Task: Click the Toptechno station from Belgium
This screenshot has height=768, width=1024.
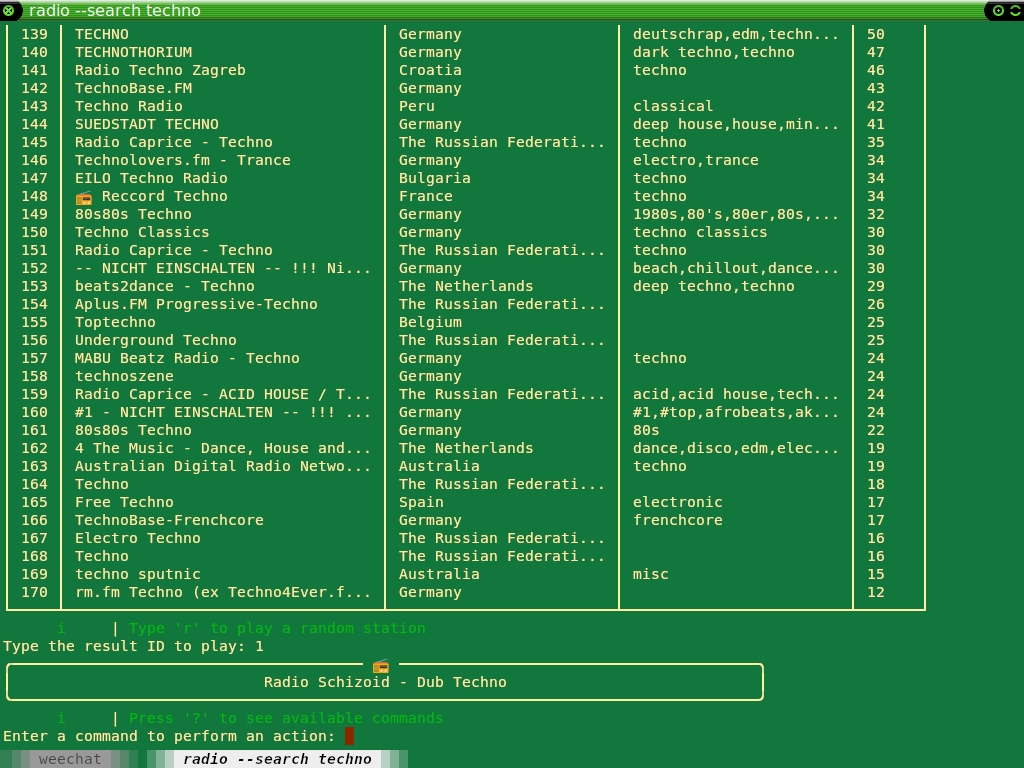Action: (115, 322)
